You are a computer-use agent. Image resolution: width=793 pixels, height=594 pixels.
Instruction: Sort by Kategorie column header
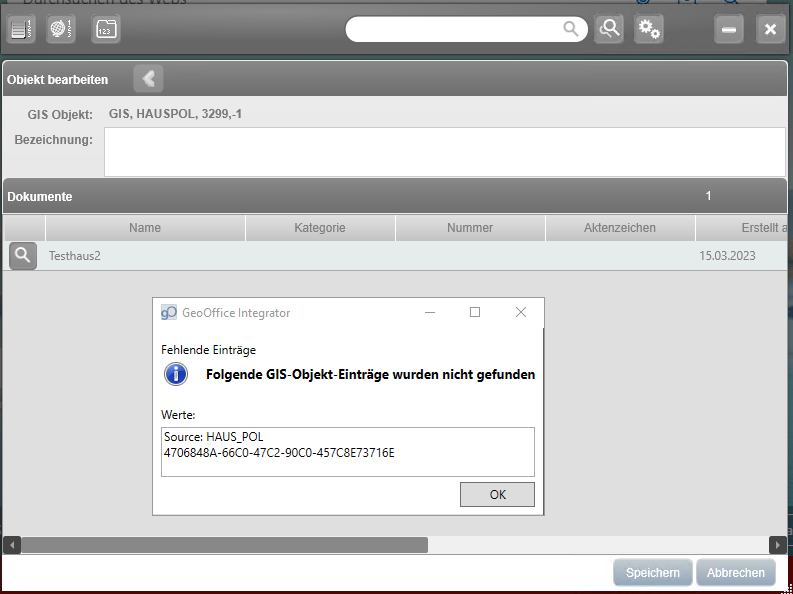click(320, 228)
